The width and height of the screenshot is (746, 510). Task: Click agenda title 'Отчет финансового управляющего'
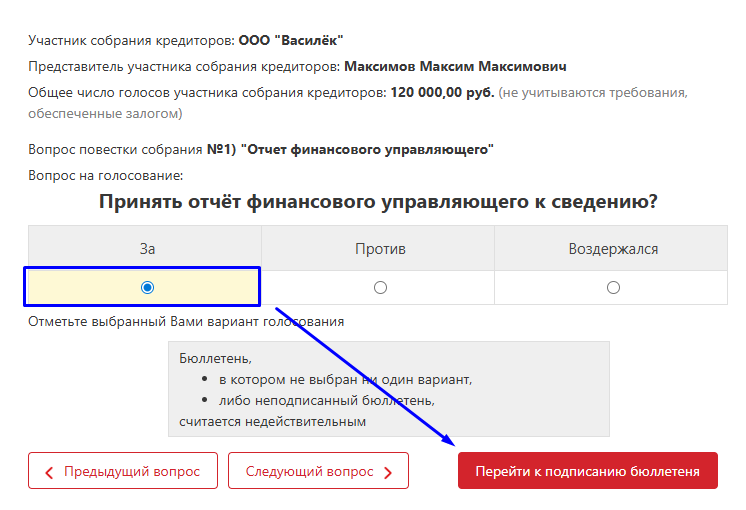pos(367,149)
